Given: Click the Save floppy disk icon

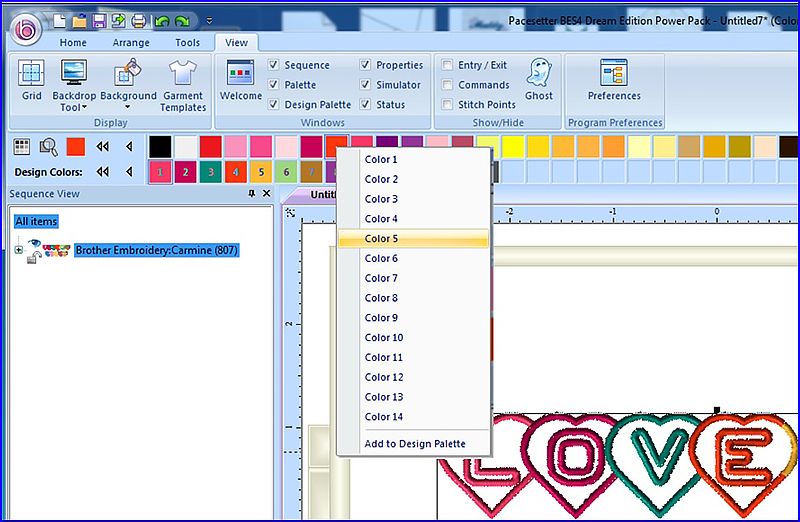Looking at the screenshot, I should (x=99, y=19).
